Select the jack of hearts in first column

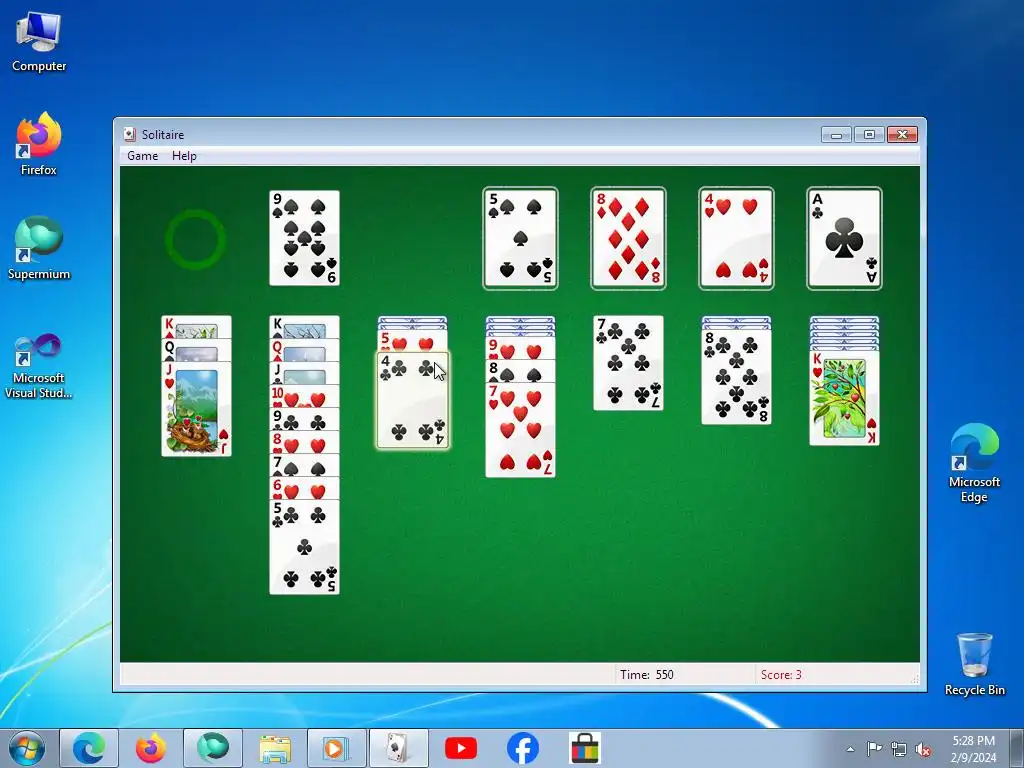[x=197, y=408]
